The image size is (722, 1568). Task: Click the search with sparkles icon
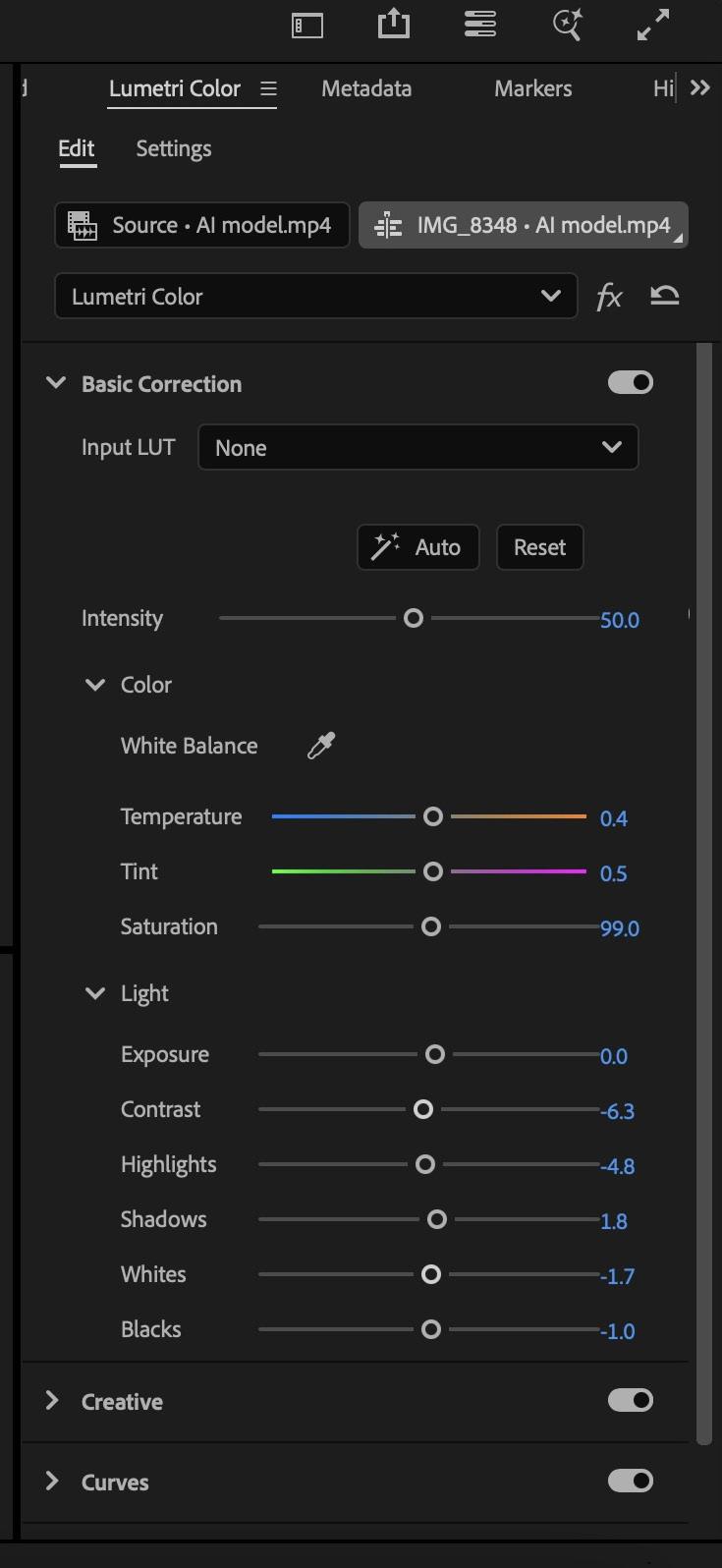click(567, 25)
